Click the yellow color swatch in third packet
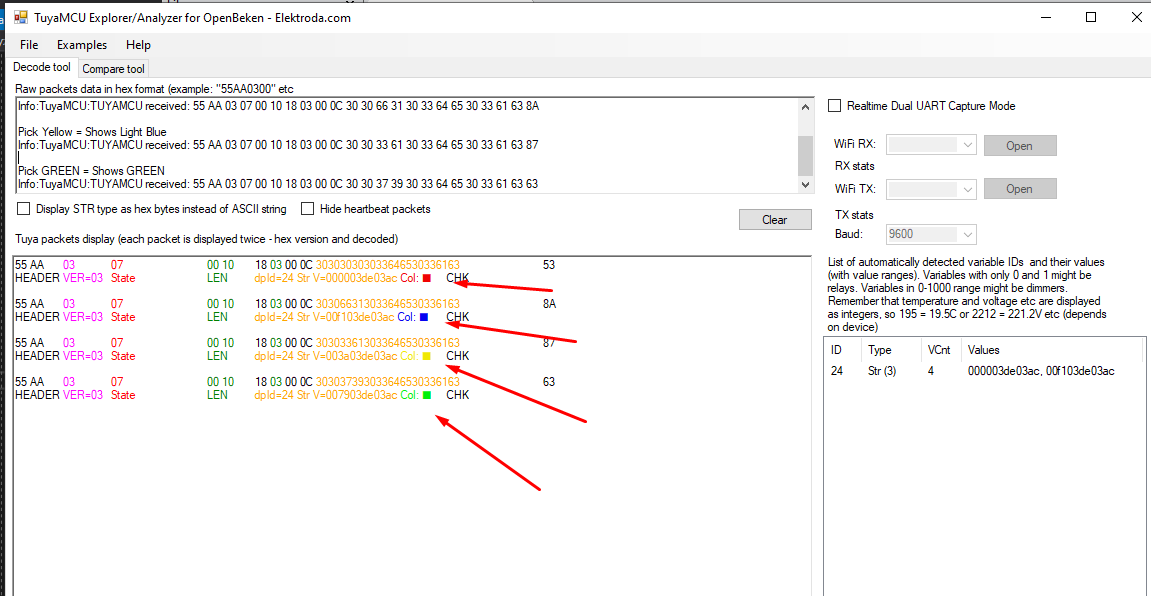 coord(426,356)
